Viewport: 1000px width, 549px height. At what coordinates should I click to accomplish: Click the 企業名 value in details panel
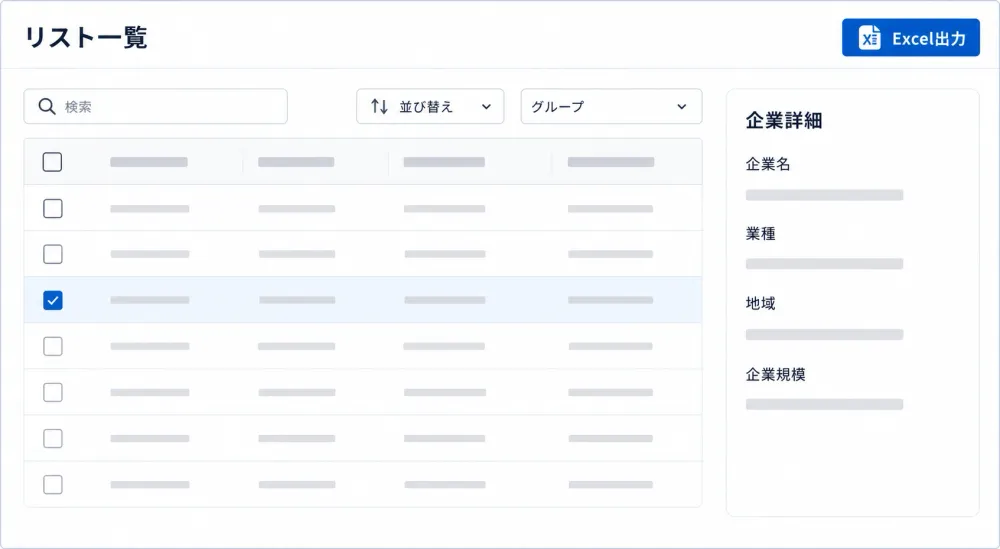point(824,195)
